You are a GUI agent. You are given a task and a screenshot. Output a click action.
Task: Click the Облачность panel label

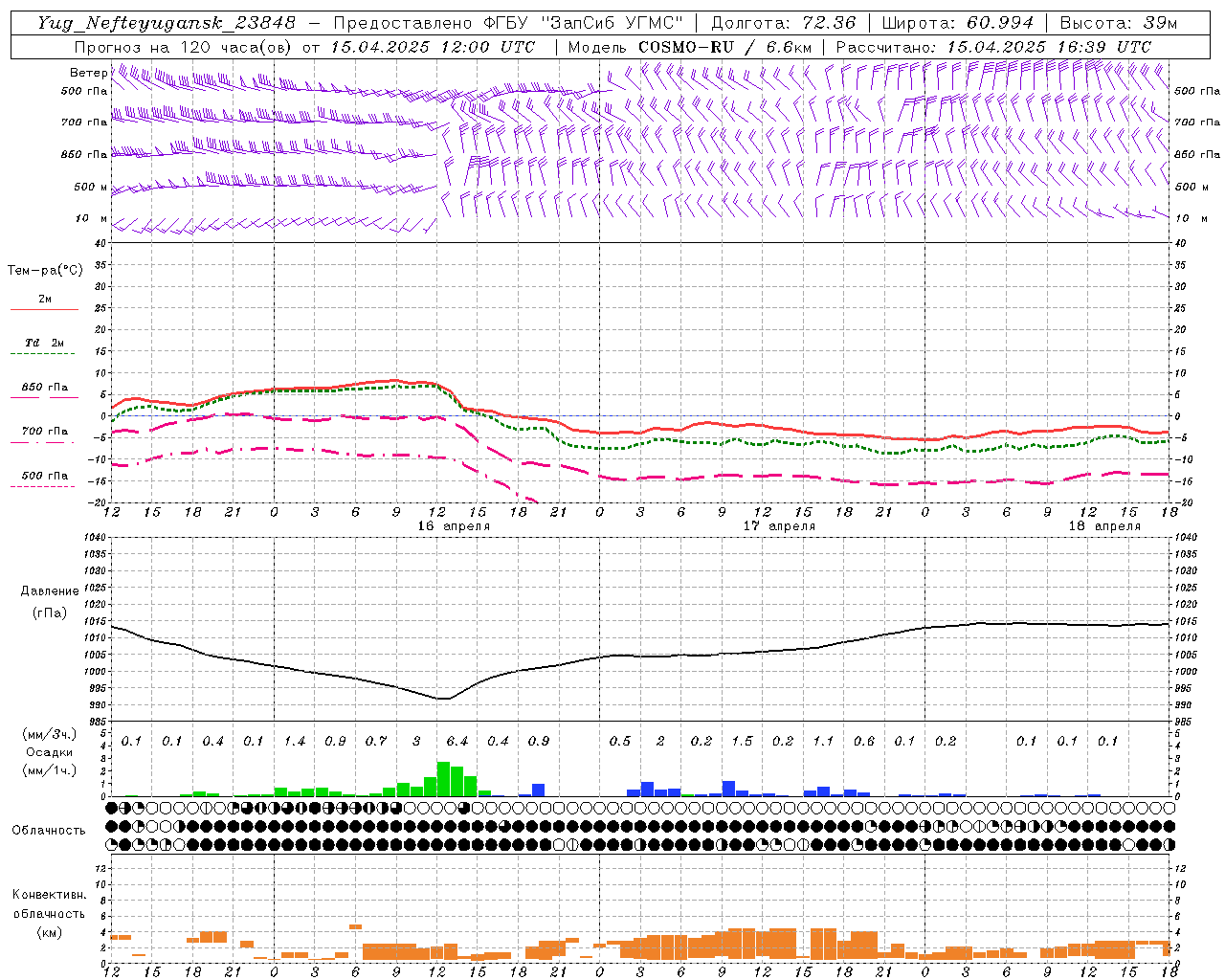[49, 831]
